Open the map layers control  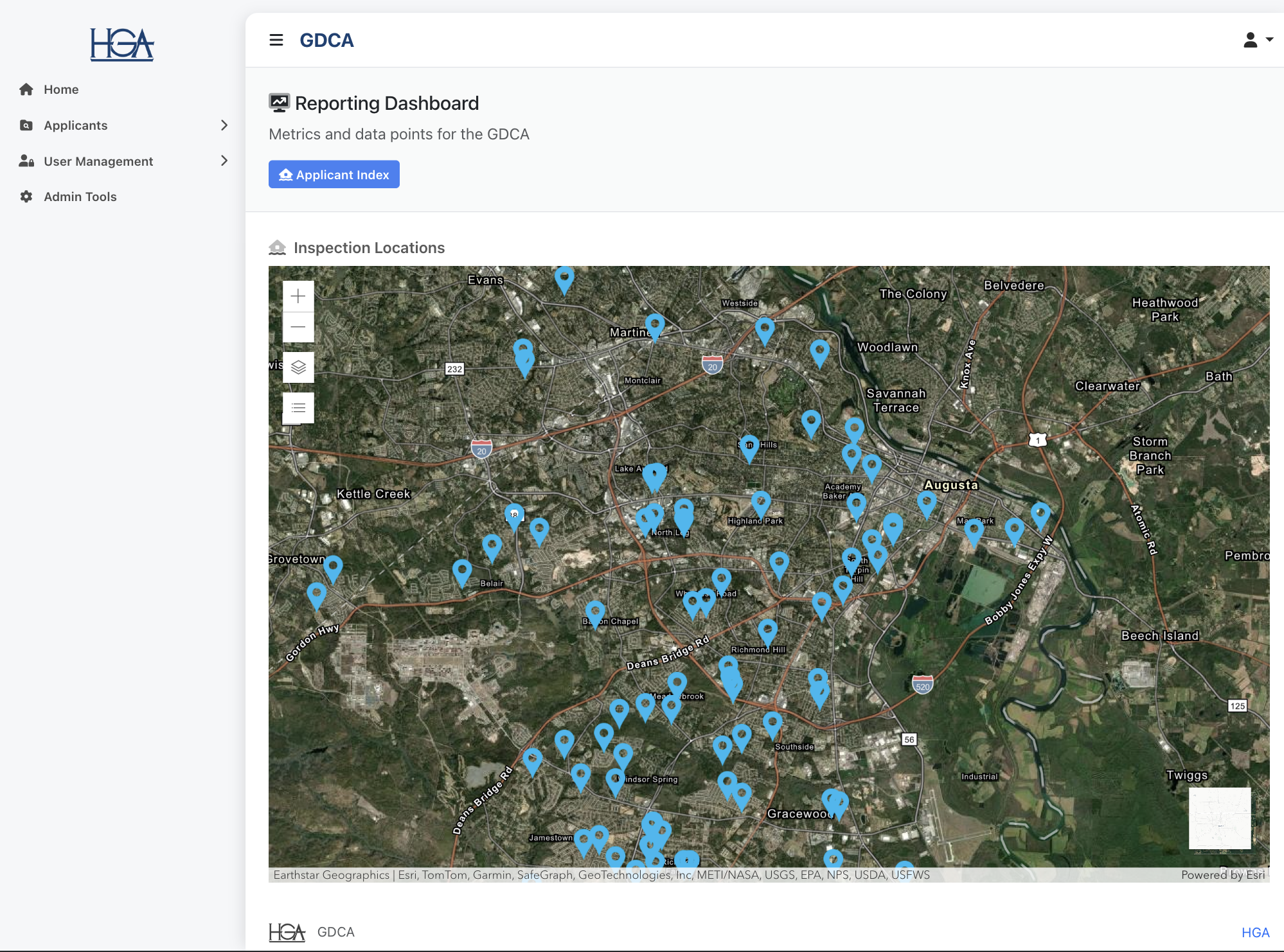click(x=298, y=367)
